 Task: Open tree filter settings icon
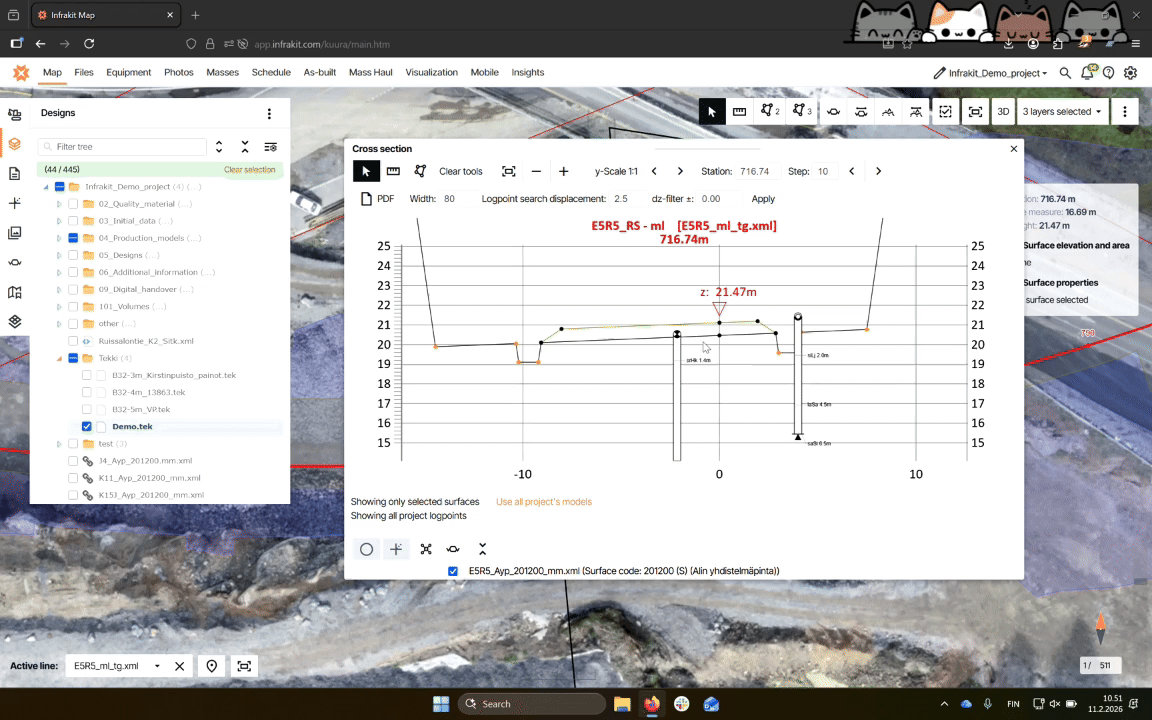point(270,147)
